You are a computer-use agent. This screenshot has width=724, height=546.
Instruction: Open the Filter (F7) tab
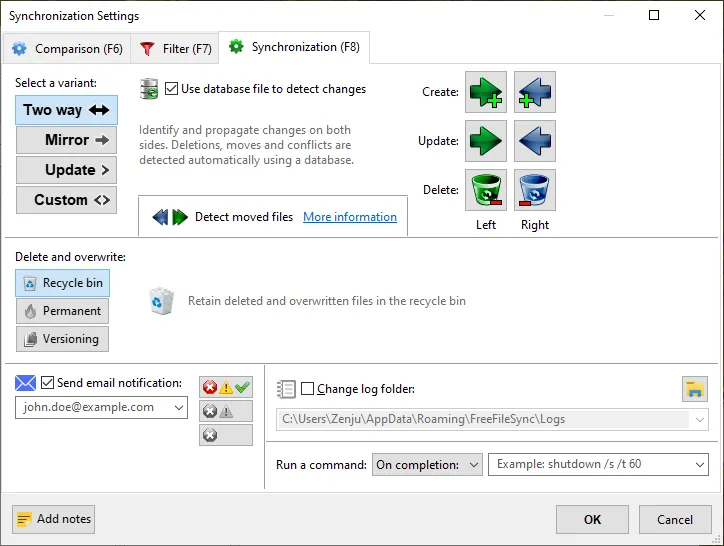pos(177,48)
